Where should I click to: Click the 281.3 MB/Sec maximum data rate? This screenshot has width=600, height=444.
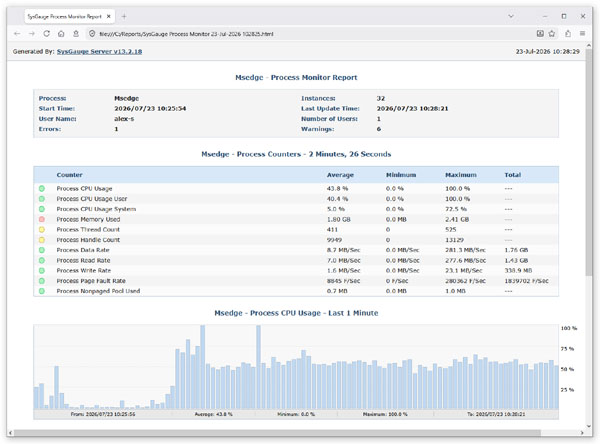click(x=465, y=250)
